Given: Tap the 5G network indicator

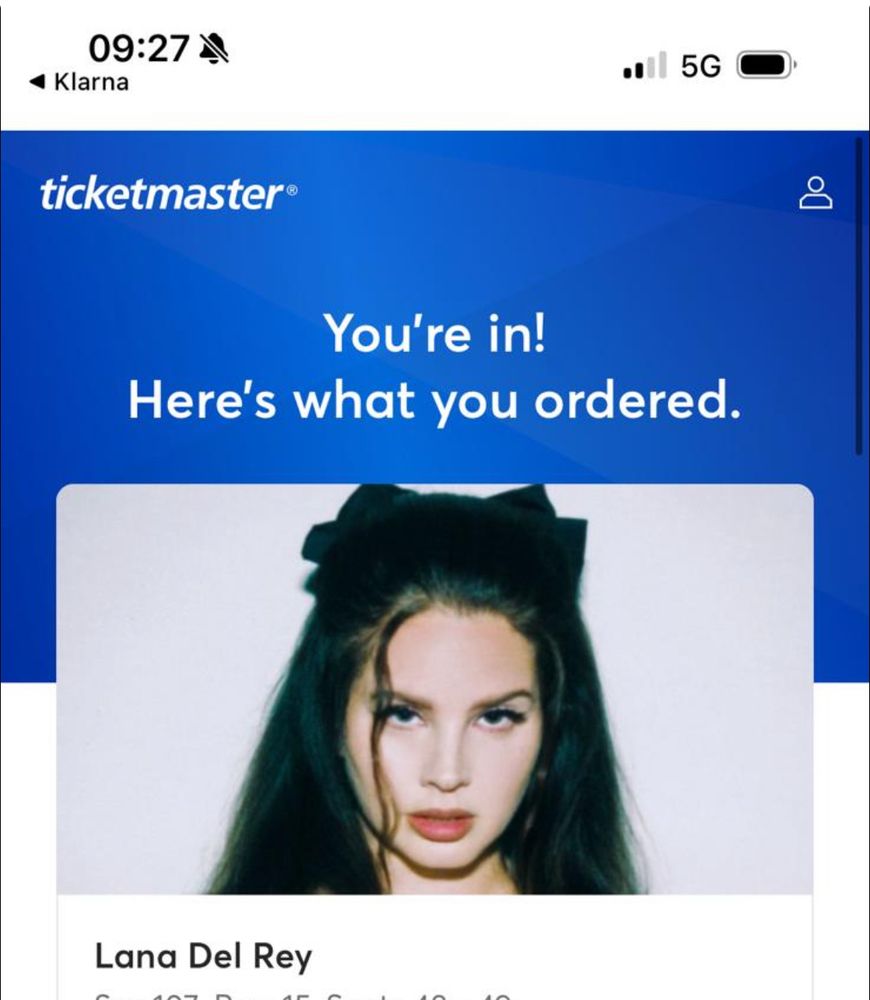Looking at the screenshot, I should [700, 66].
